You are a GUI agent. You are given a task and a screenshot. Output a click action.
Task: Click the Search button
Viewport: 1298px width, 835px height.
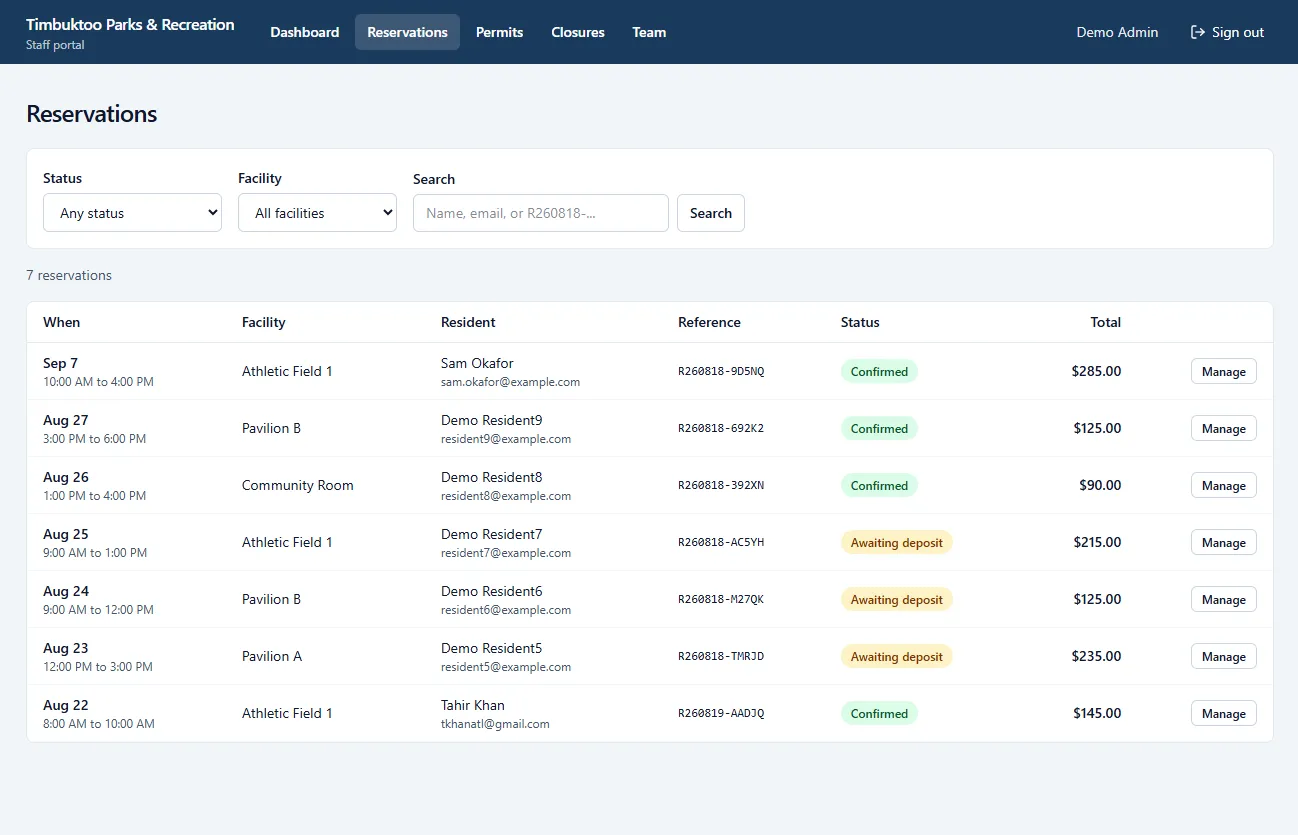tap(711, 213)
